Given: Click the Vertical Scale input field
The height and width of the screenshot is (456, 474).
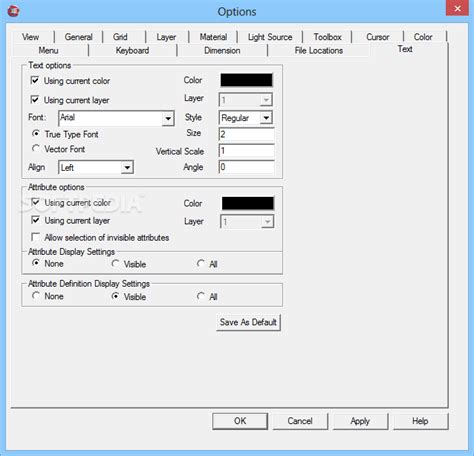Looking at the screenshot, I should [x=247, y=151].
